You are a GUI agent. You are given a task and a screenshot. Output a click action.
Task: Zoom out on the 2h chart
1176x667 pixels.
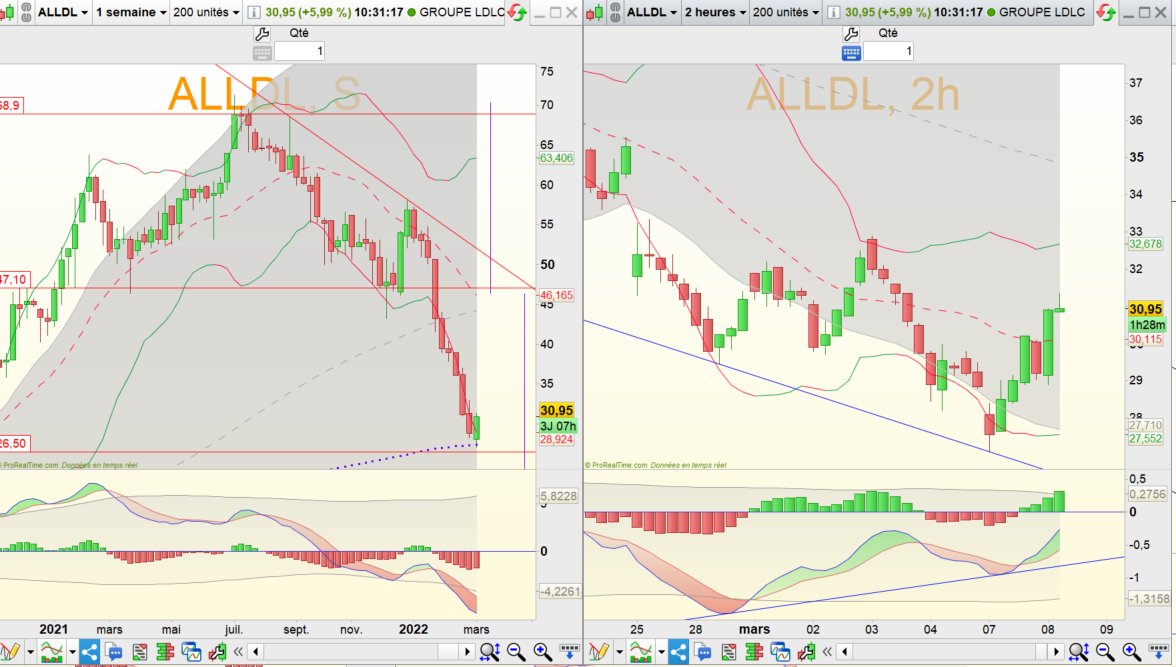(x=1105, y=651)
